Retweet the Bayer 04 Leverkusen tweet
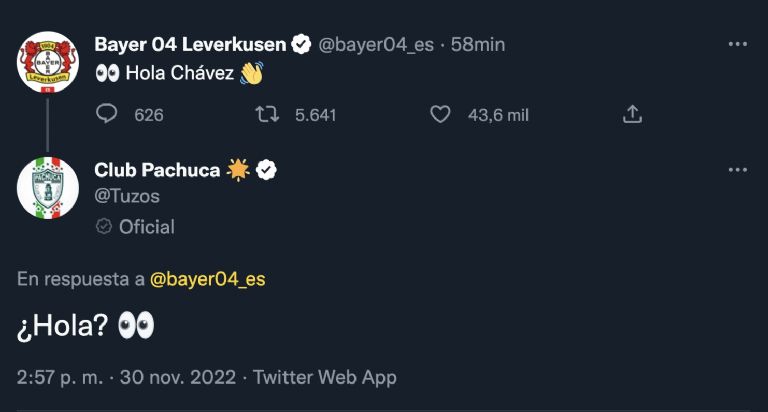 coord(267,115)
